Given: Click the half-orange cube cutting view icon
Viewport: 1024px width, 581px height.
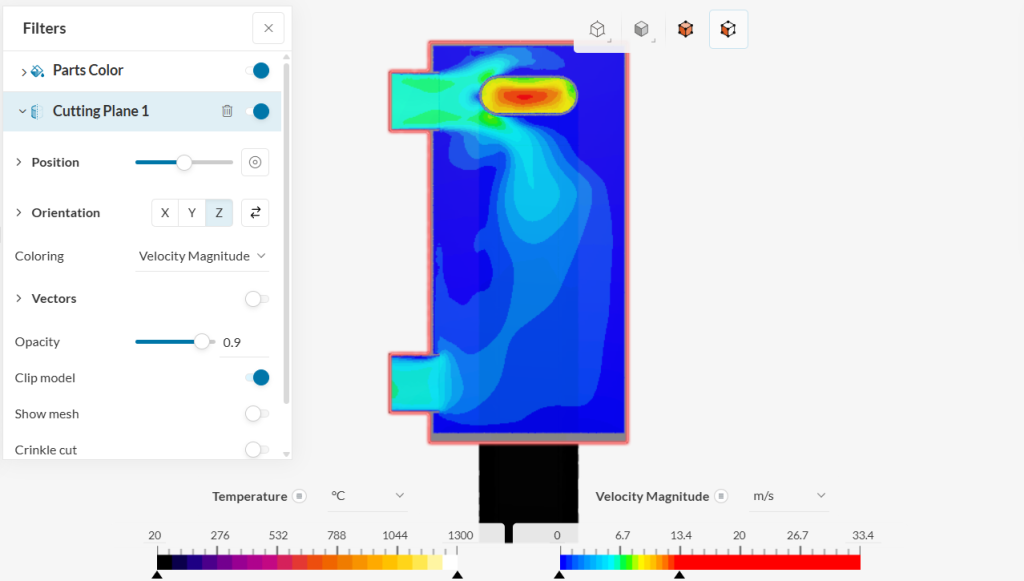Looking at the screenshot, I should pyautogui.click(x=728, y=30).
